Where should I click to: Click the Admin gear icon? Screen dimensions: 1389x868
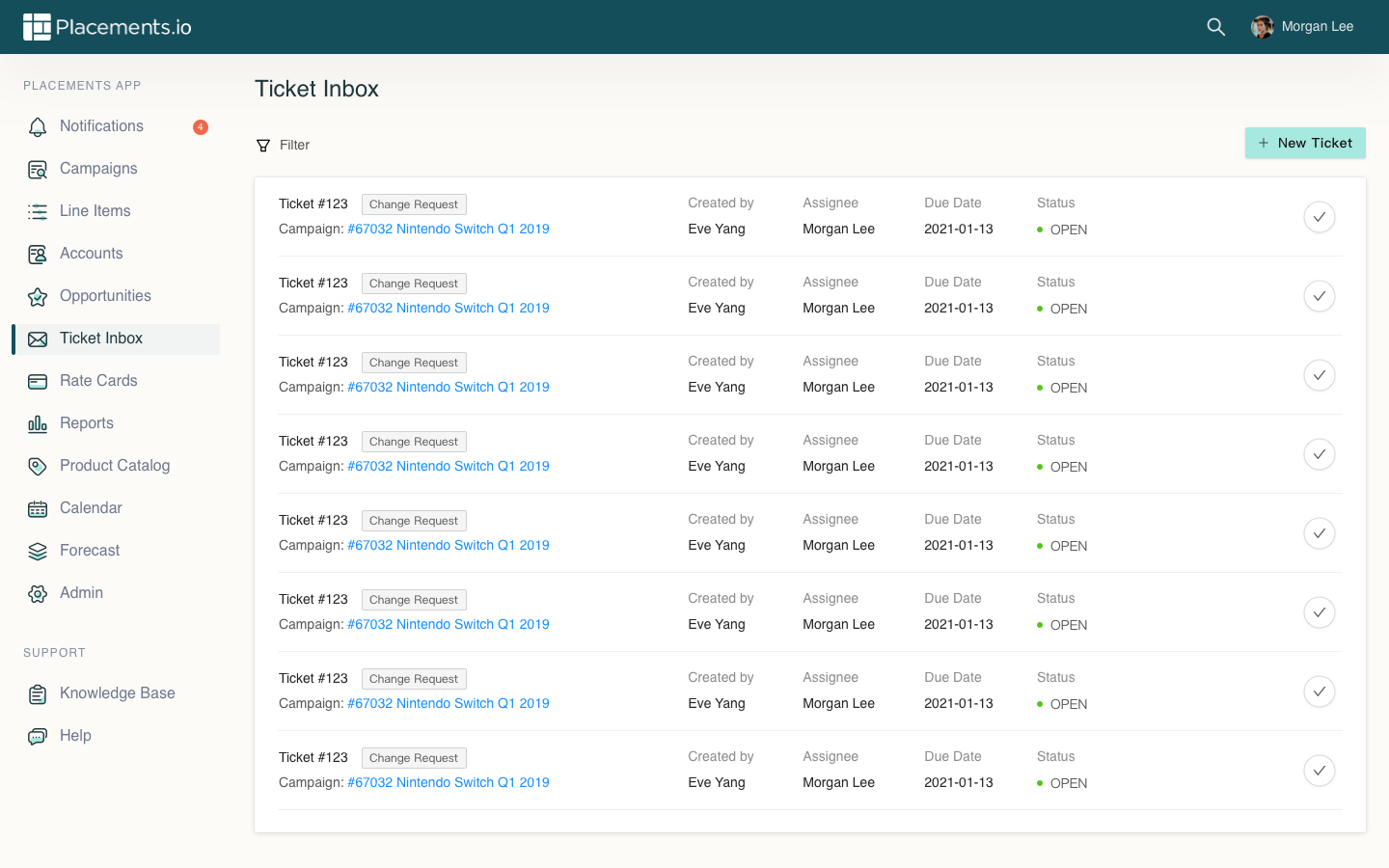38,593
